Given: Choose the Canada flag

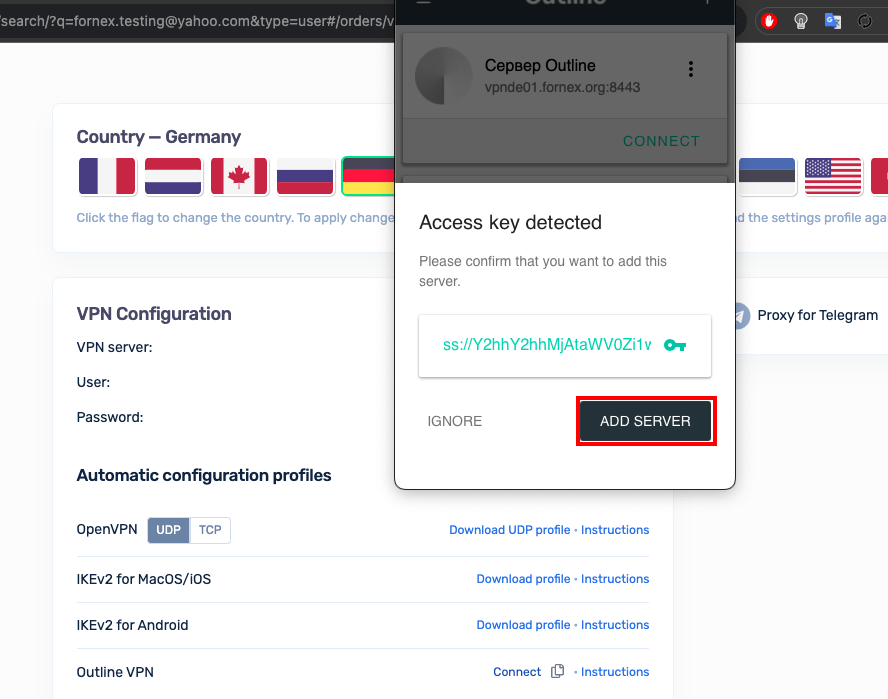Looking at the screenshot, I should pyautogui.click(x=239, y=176).
